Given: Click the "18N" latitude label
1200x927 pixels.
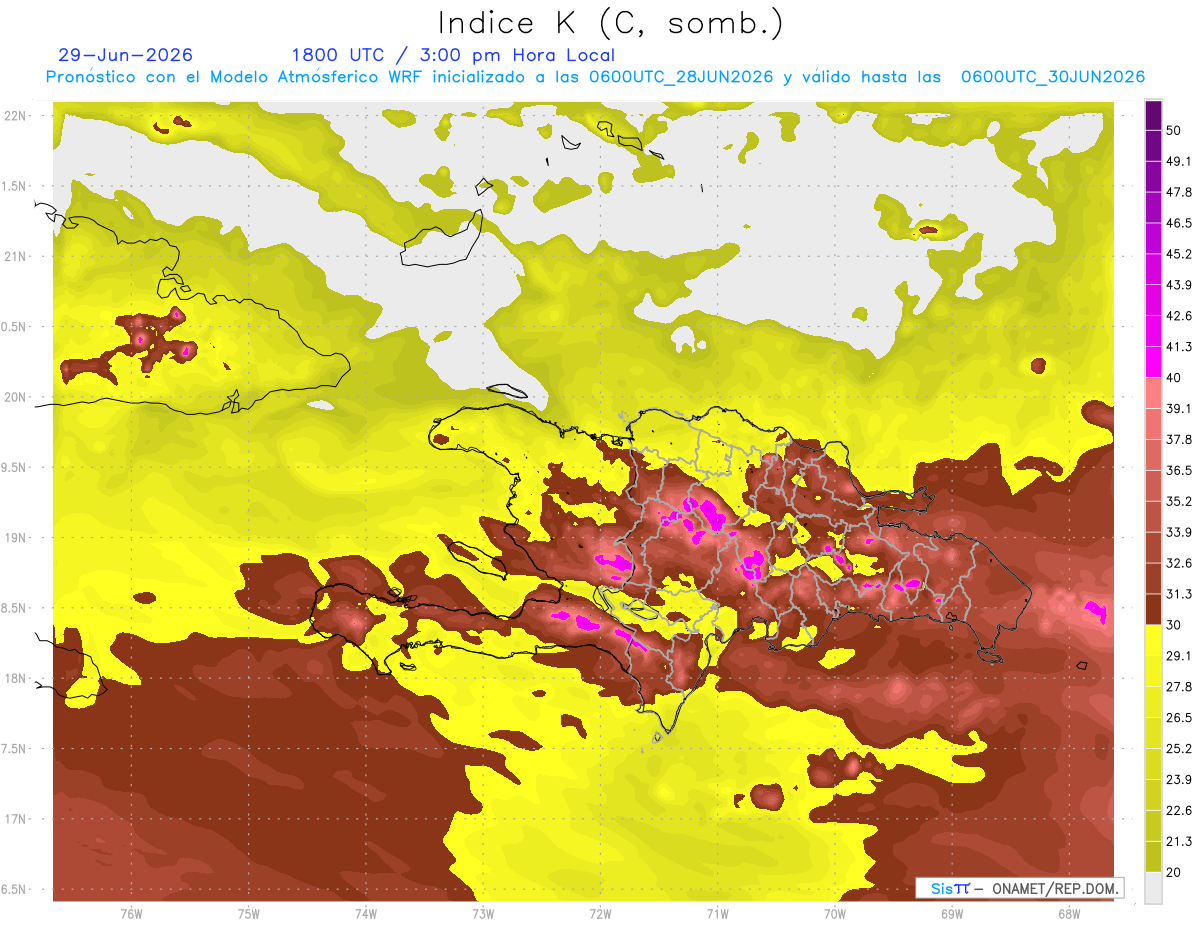Looking at the screenshot, I should coord(16,678).
